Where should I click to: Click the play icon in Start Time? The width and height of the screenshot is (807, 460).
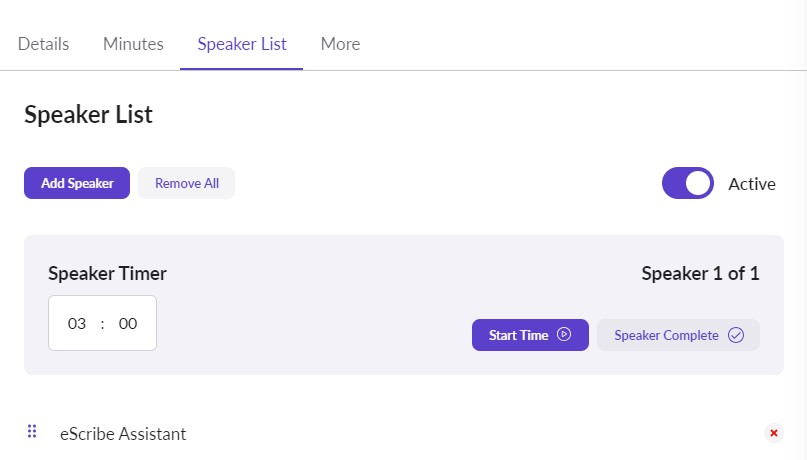pos(564,335)
